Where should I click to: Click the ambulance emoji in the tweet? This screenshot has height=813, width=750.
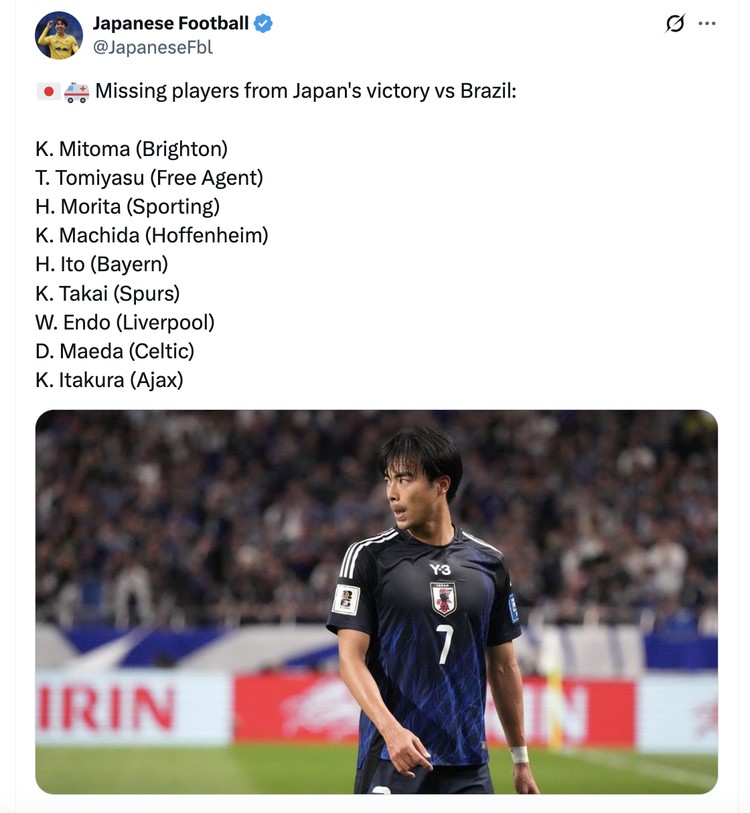pyautogui.click(x=76, y=92)
